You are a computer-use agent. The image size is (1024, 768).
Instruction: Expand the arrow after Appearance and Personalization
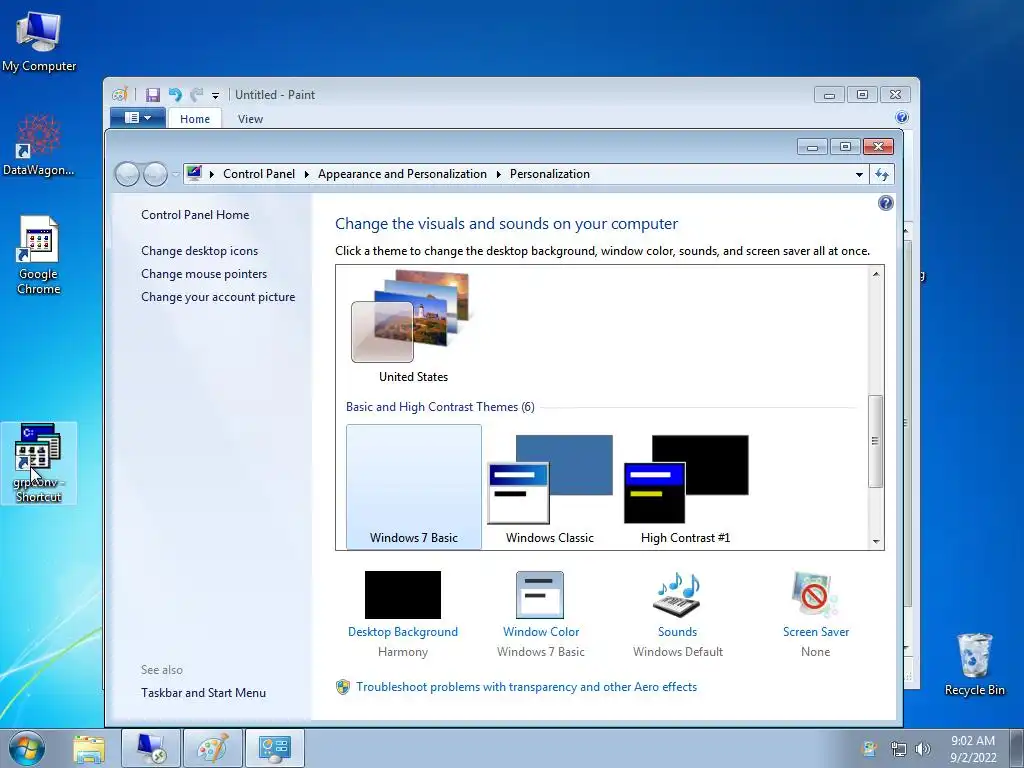coord(498,174)
